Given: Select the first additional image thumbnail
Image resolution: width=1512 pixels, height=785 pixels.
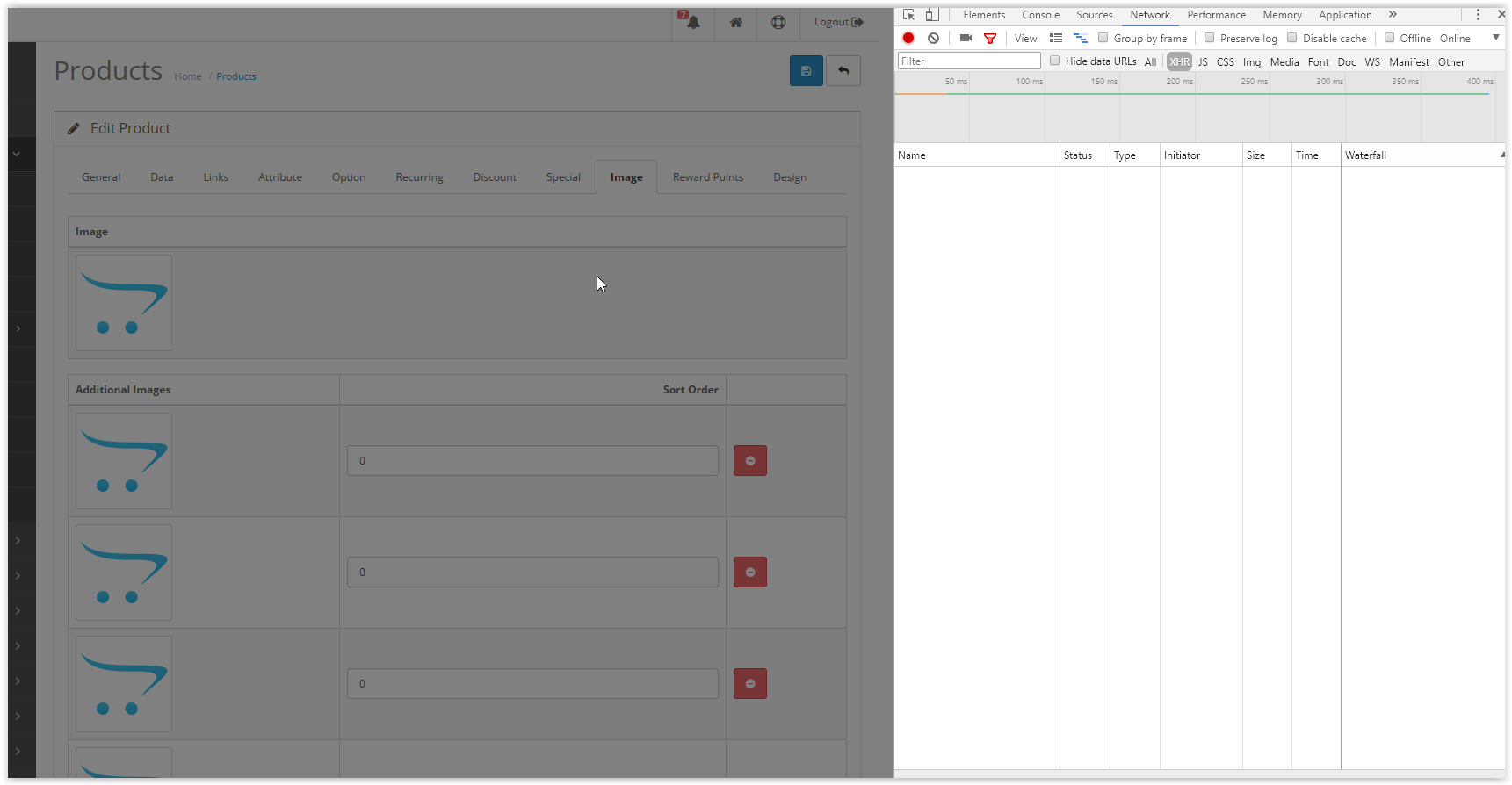Looking at the screenshot, I should point(124,461).
